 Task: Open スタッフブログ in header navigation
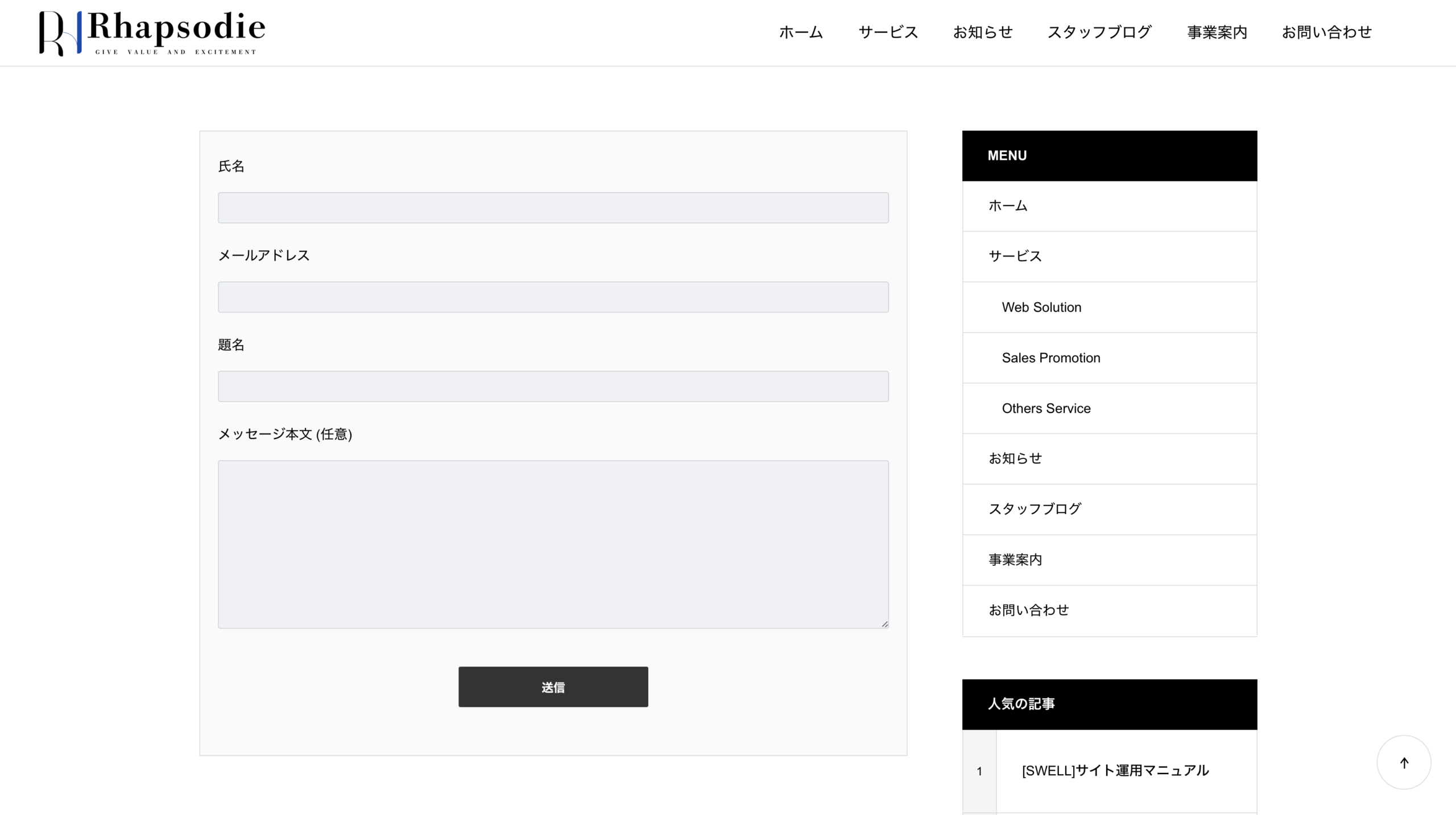click(x=1099, y=32)
